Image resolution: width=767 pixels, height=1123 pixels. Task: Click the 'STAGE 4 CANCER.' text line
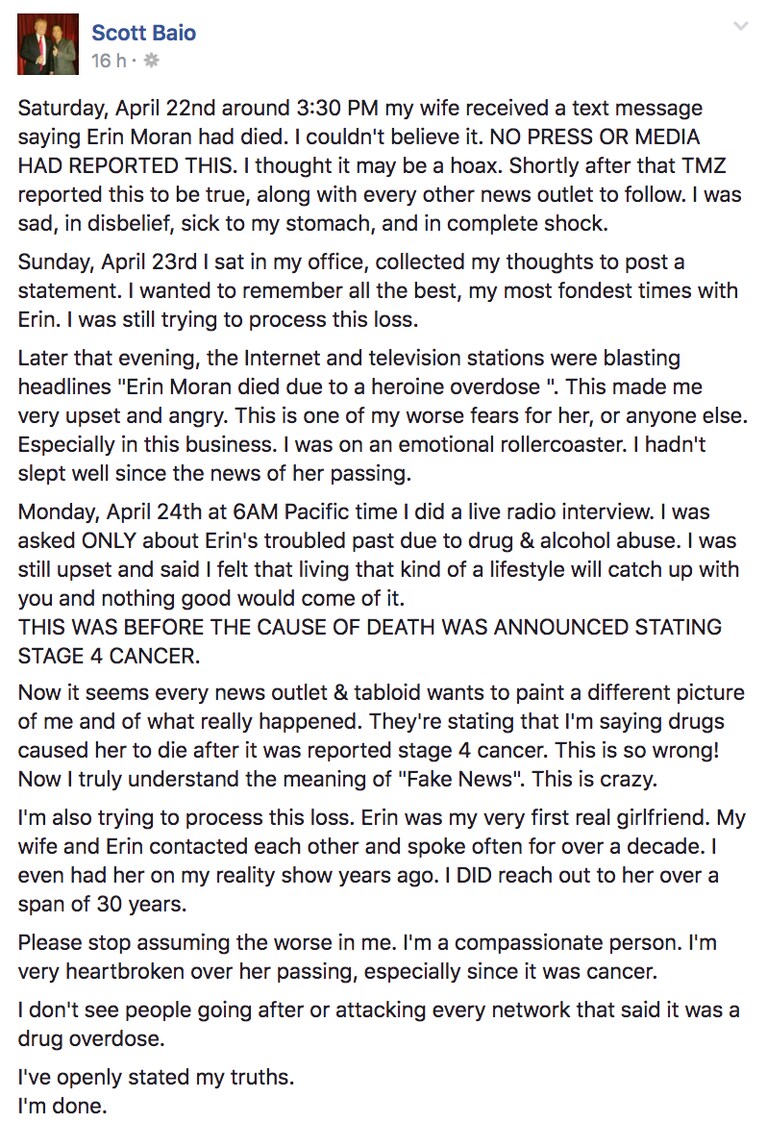pos(109,656)
